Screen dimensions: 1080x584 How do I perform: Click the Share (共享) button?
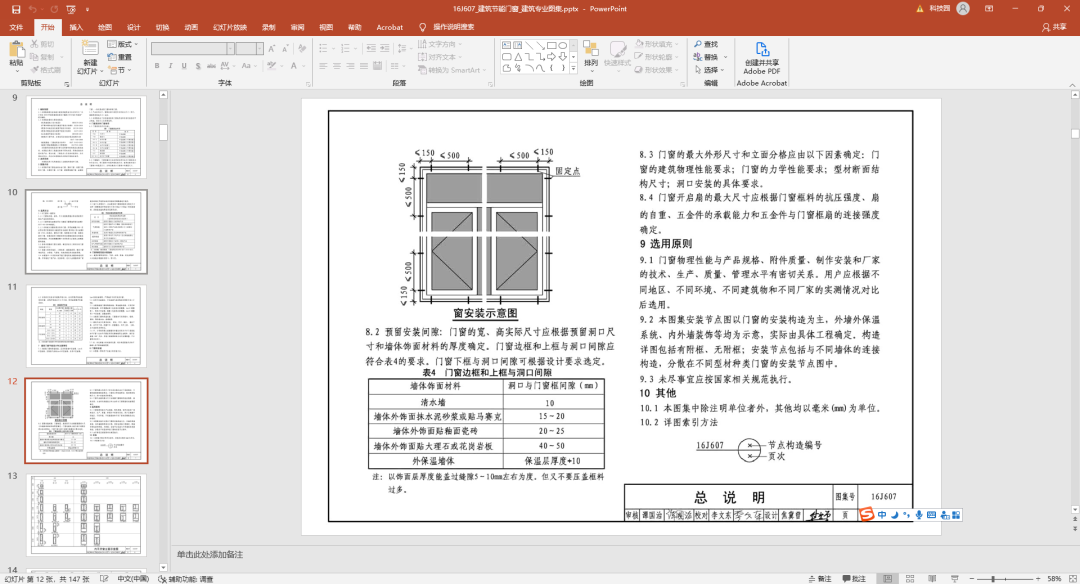coord(1054,28)
